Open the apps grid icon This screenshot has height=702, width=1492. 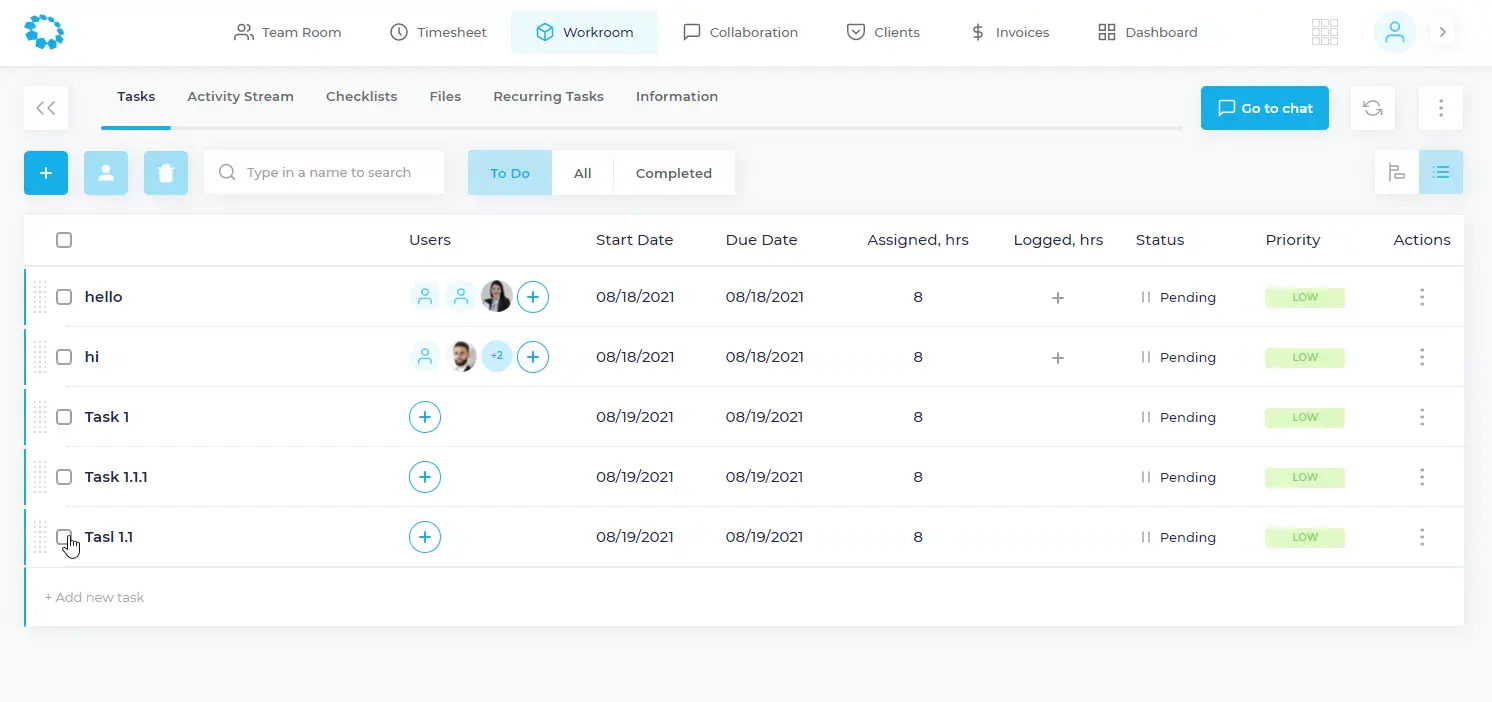pyautogui.click(x=1324, y=32)
